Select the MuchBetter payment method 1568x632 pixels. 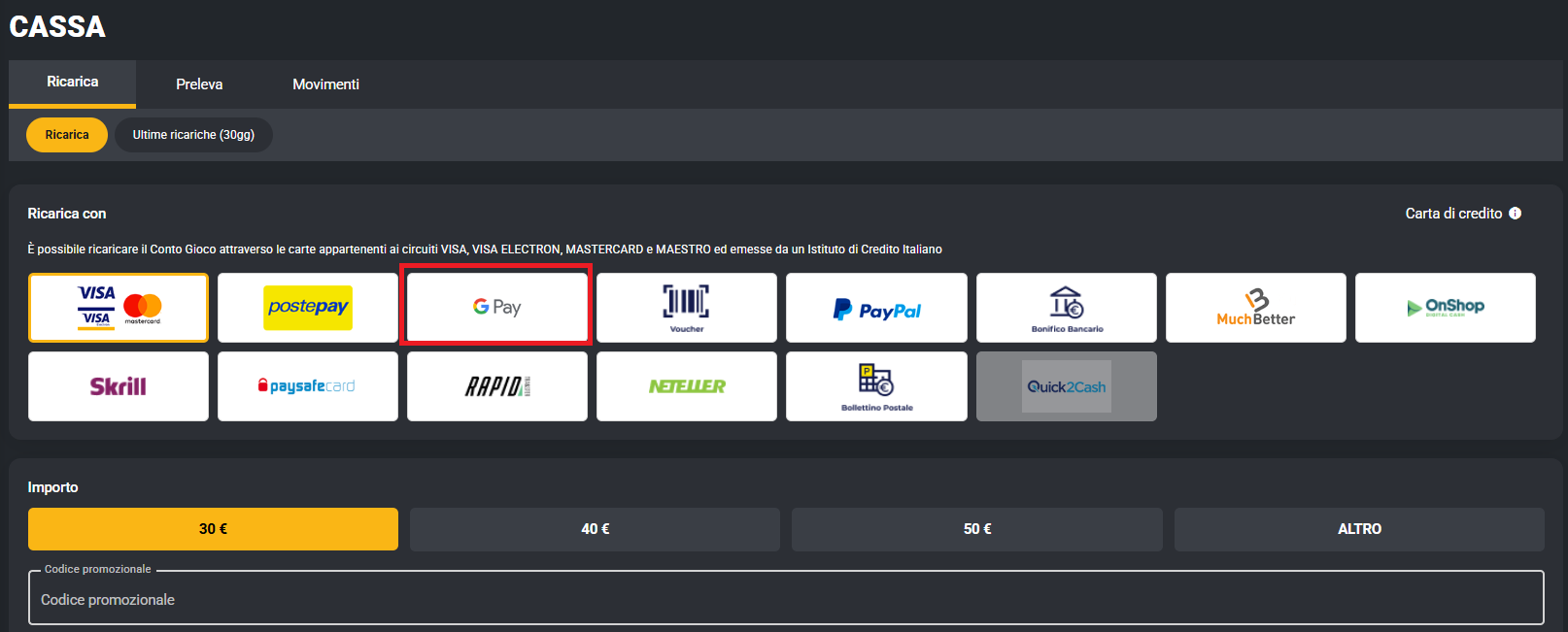point(1256,308)
